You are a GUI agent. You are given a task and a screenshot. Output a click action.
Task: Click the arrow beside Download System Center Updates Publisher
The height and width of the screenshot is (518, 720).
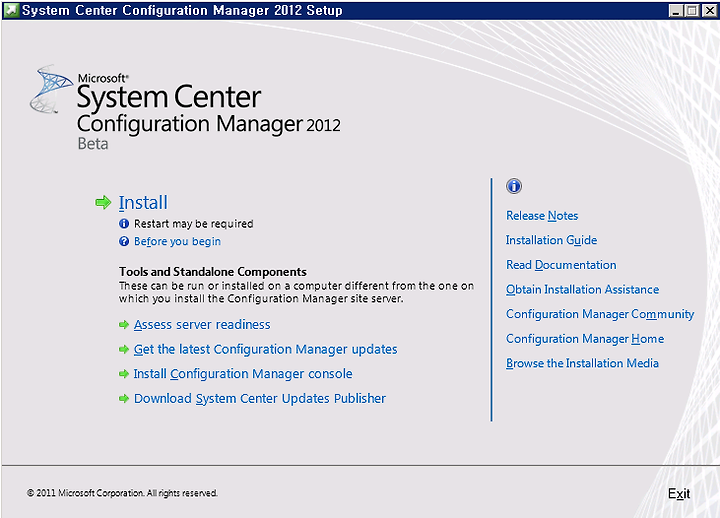(x=124, y=399)
